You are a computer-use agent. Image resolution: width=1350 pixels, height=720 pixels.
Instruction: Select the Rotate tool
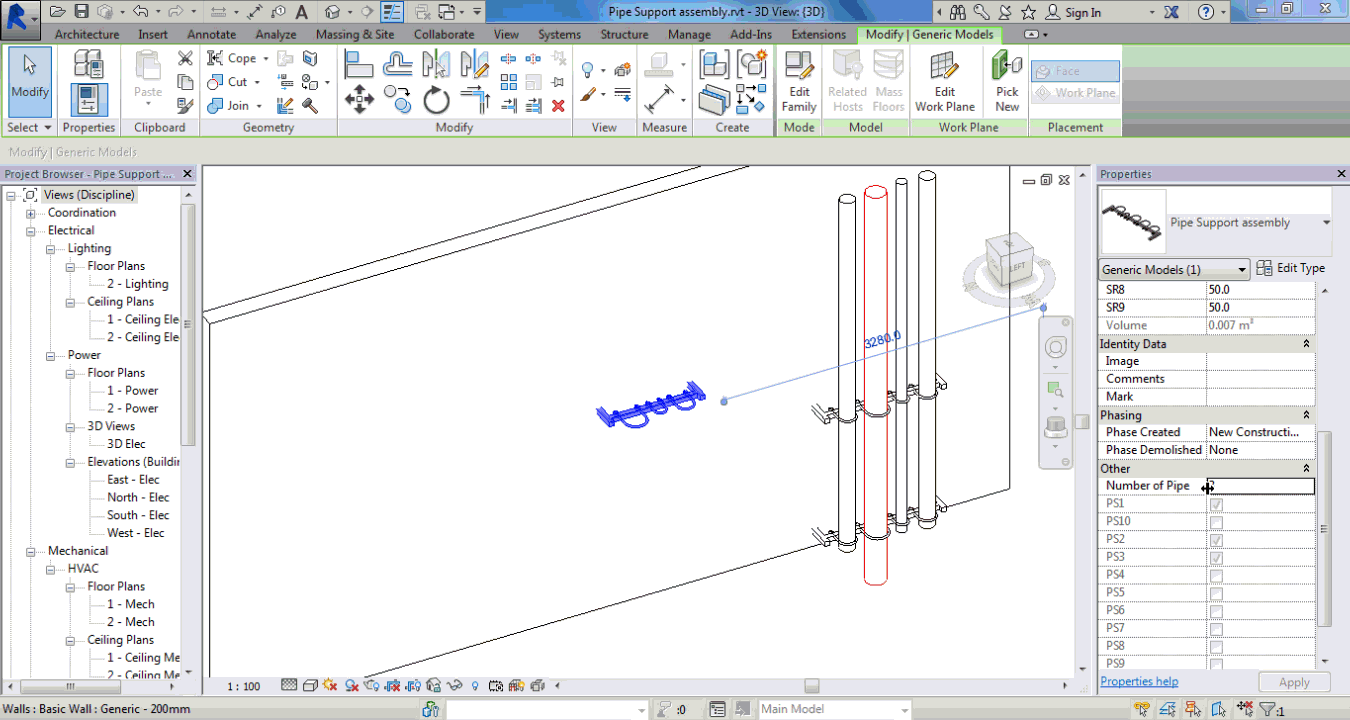pyautogui.click(x=437, y=98)
